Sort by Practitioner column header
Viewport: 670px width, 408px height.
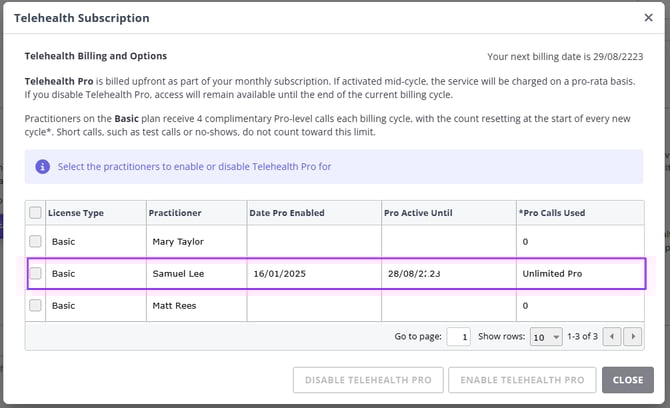pyautogui.click(x=175, y=212)
